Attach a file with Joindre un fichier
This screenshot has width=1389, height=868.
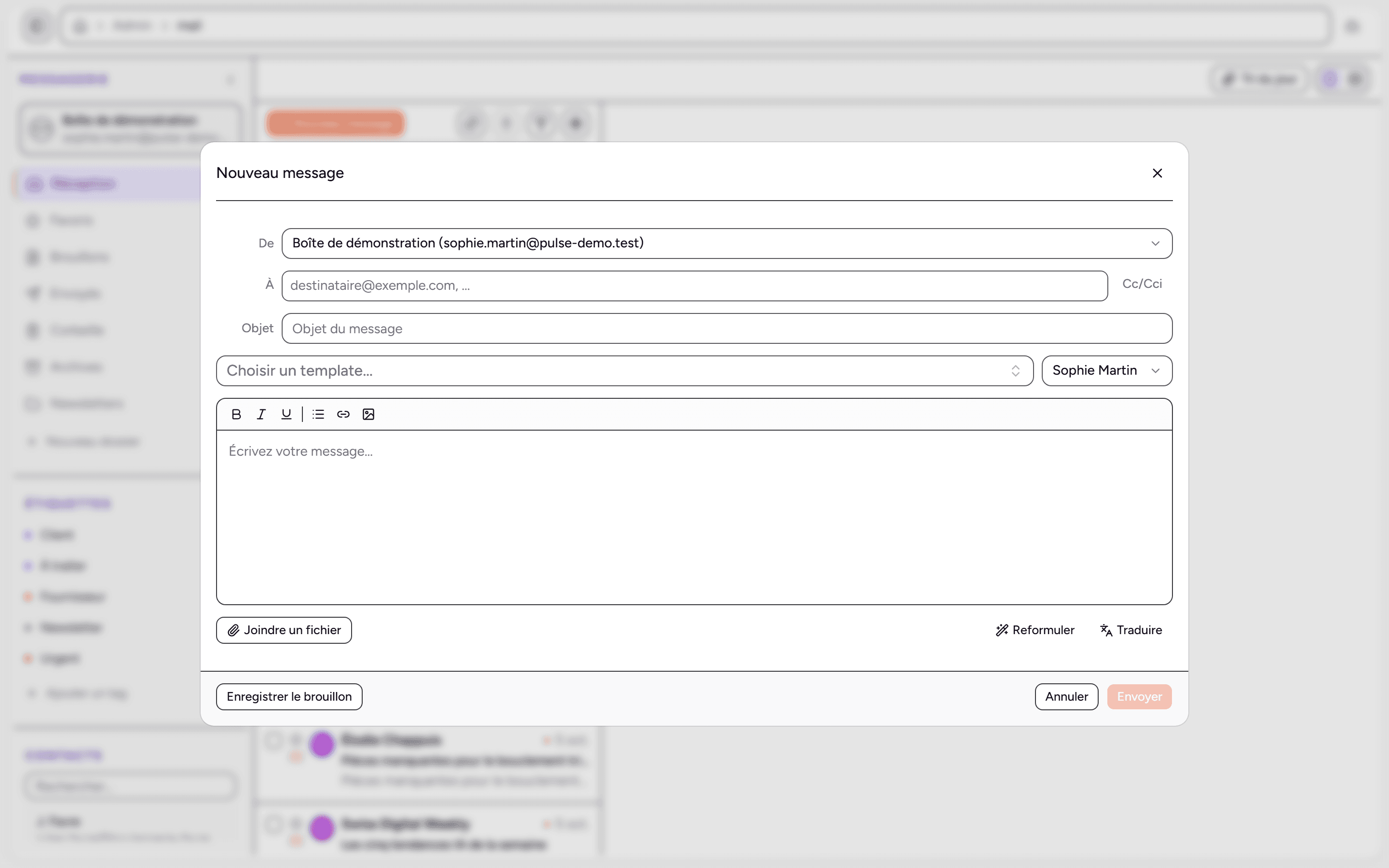(284, 630)
